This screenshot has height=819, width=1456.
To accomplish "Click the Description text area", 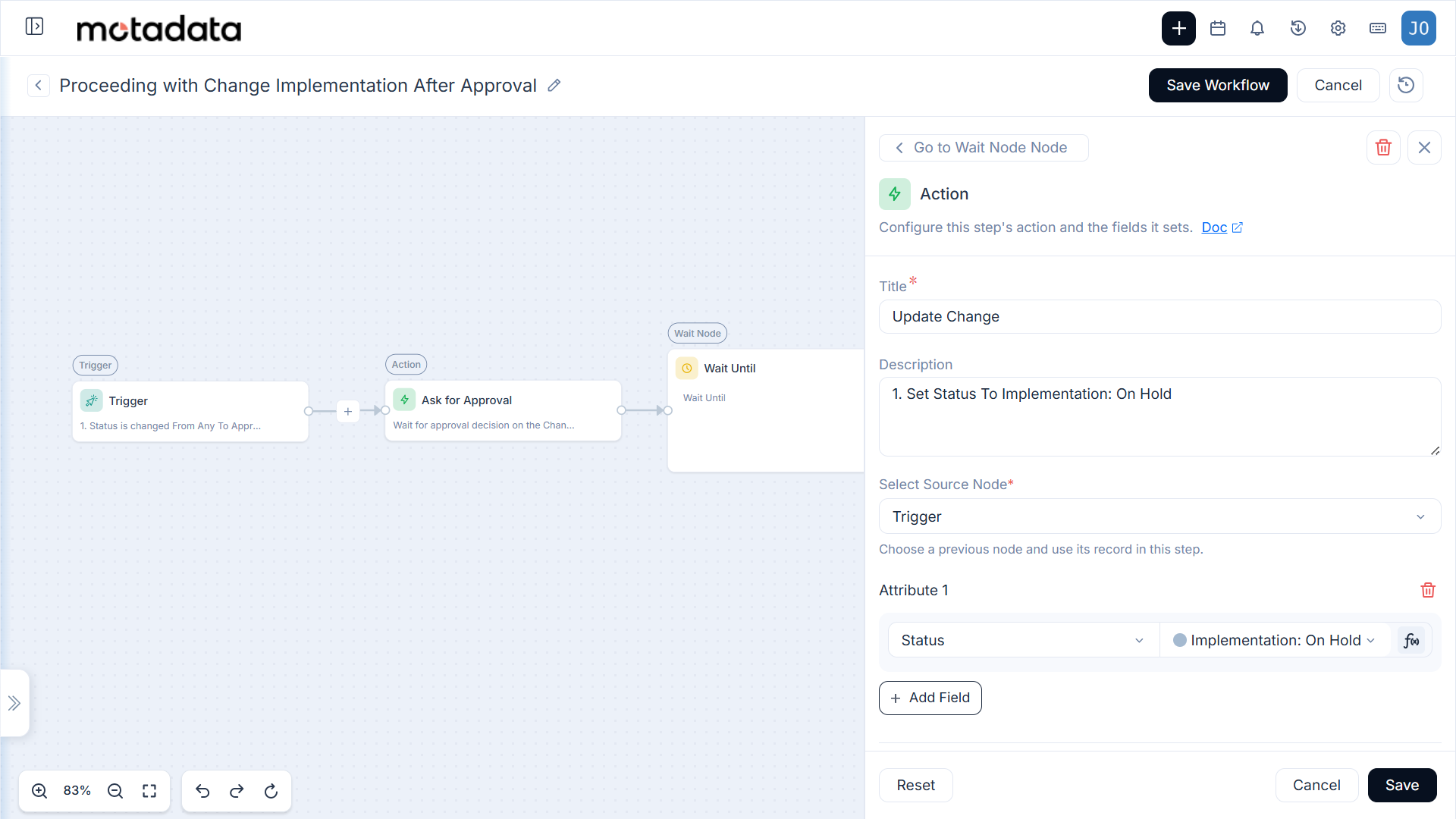I will click(x=1159, y=416).
